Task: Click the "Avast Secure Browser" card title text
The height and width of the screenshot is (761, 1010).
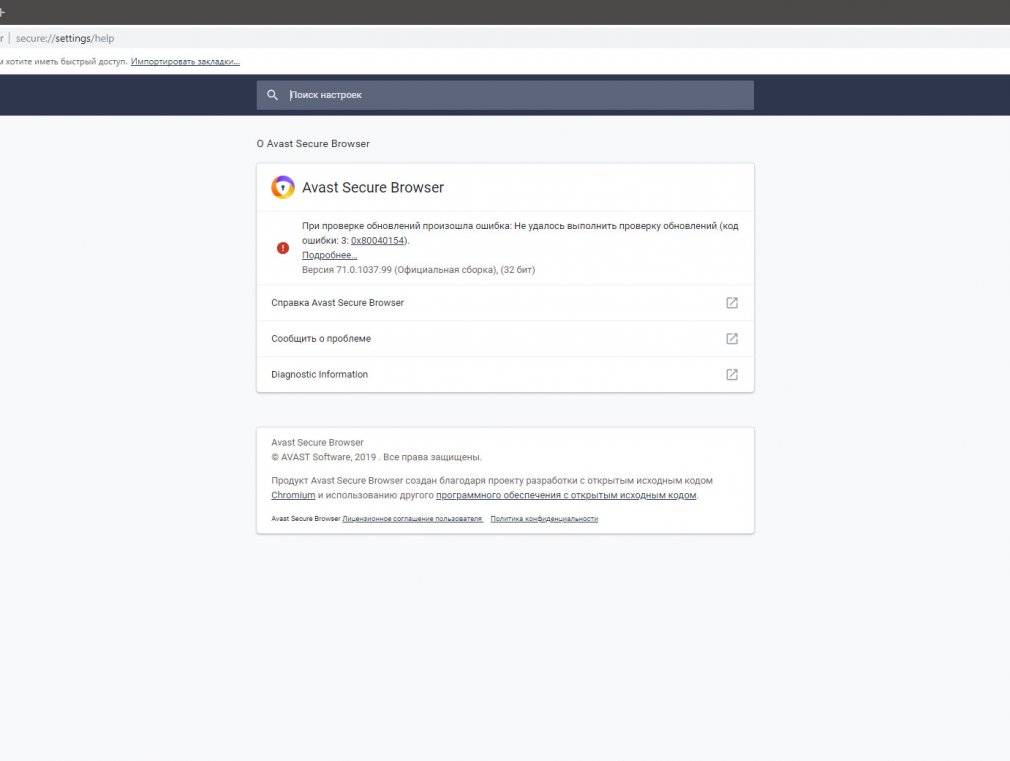Action: [373, 188]
